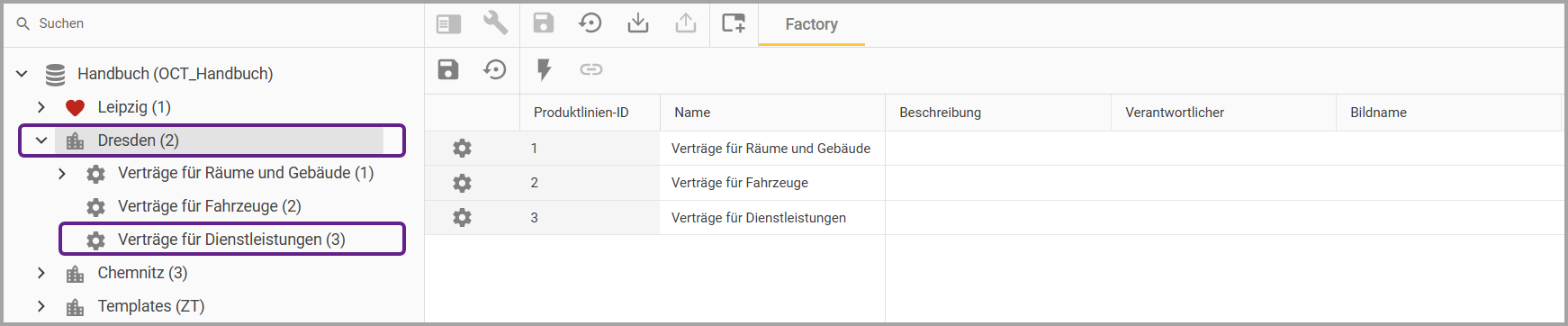
Task: Select the Handbuch (OCT_Handbuch) tree item
Action: click(176, 74)
